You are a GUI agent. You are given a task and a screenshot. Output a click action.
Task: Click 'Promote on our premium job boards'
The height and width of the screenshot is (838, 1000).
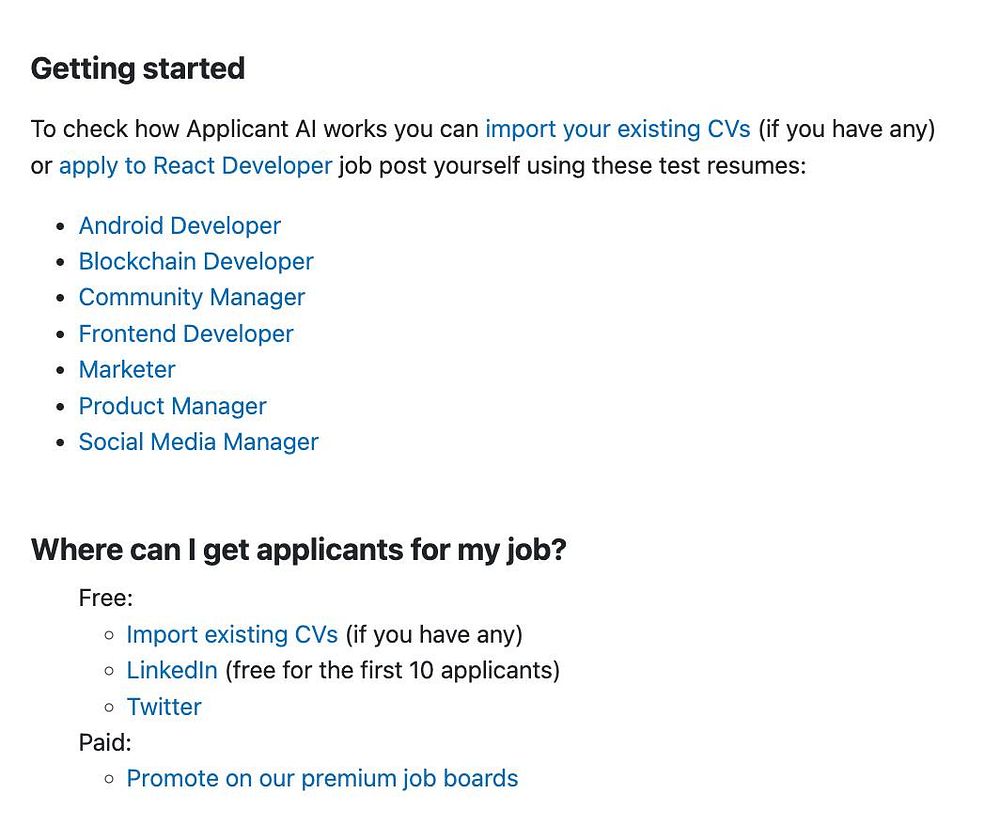pos(322,779)
